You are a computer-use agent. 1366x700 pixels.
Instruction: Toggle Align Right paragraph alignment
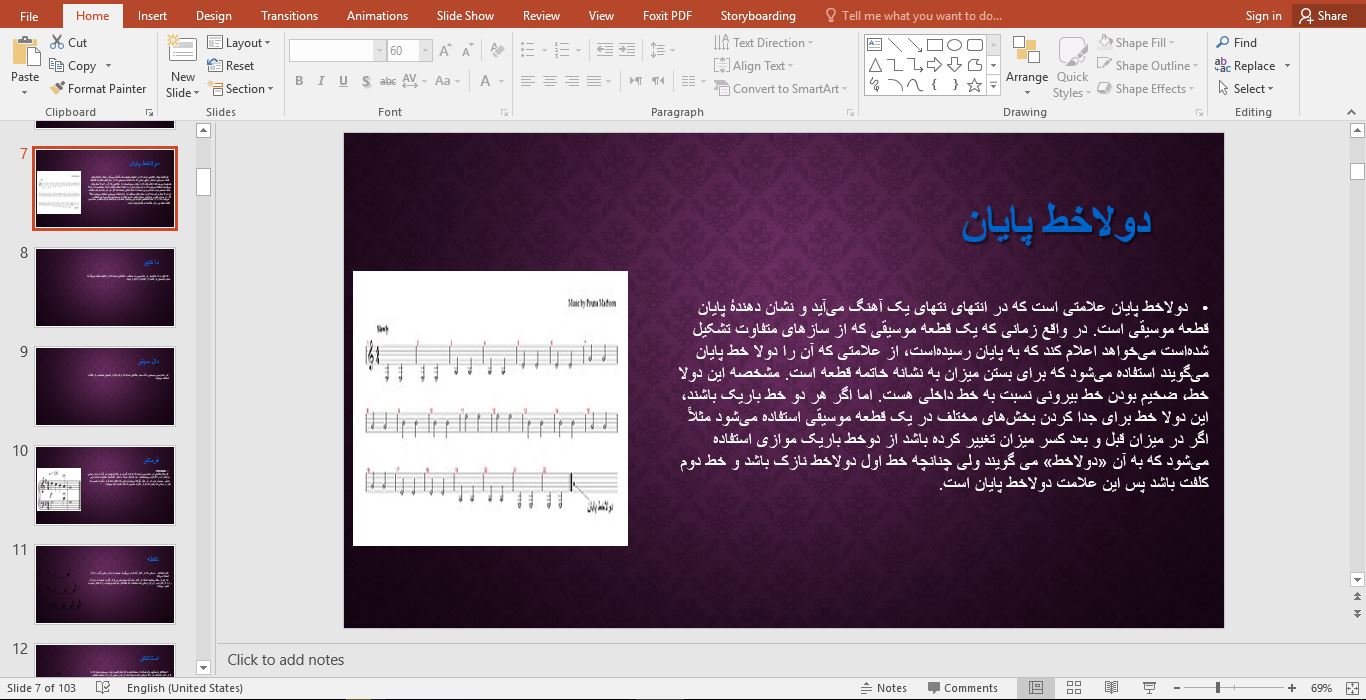(572, 81)
